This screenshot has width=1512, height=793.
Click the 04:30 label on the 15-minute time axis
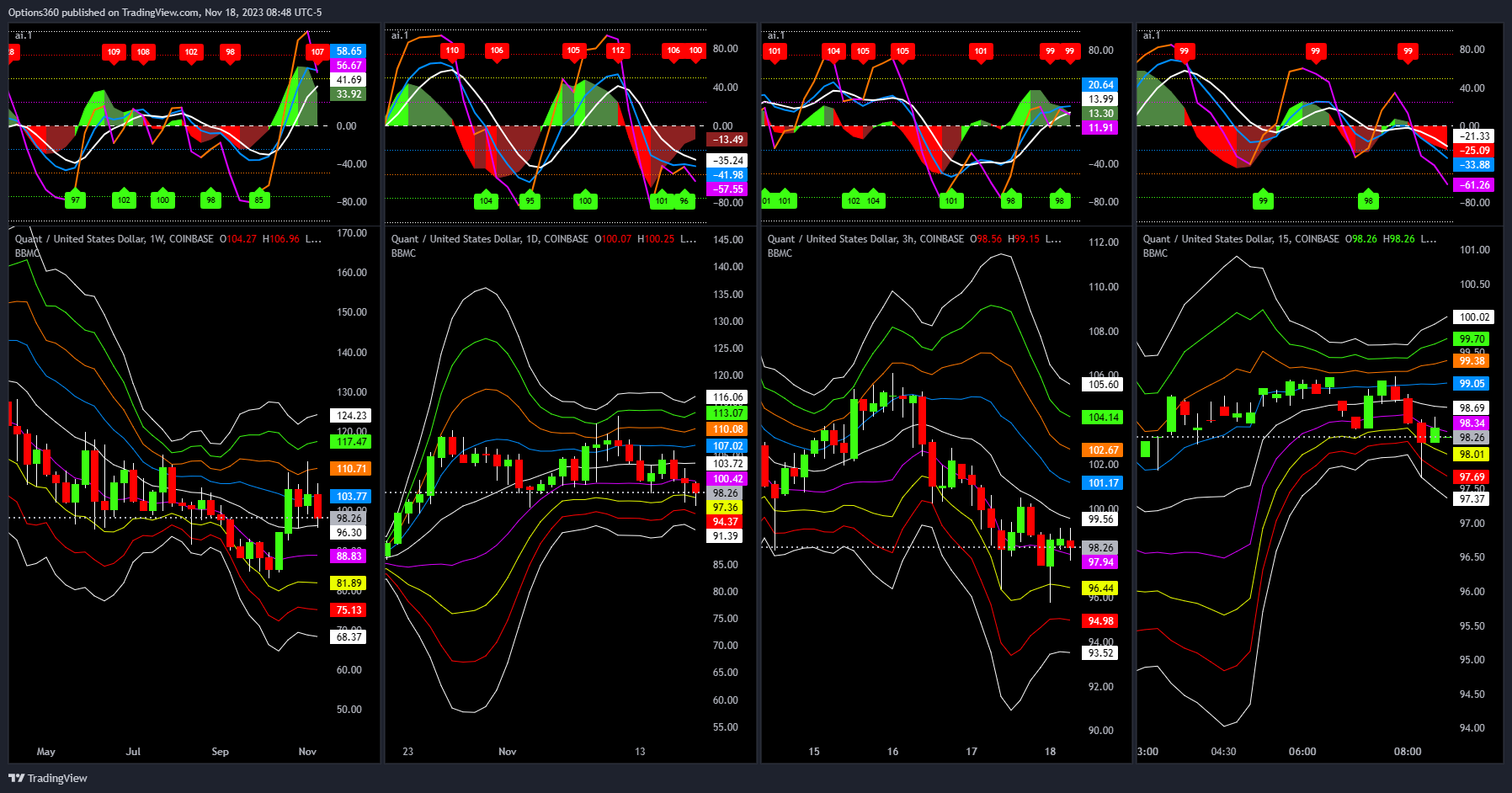tap(1223, 752)
